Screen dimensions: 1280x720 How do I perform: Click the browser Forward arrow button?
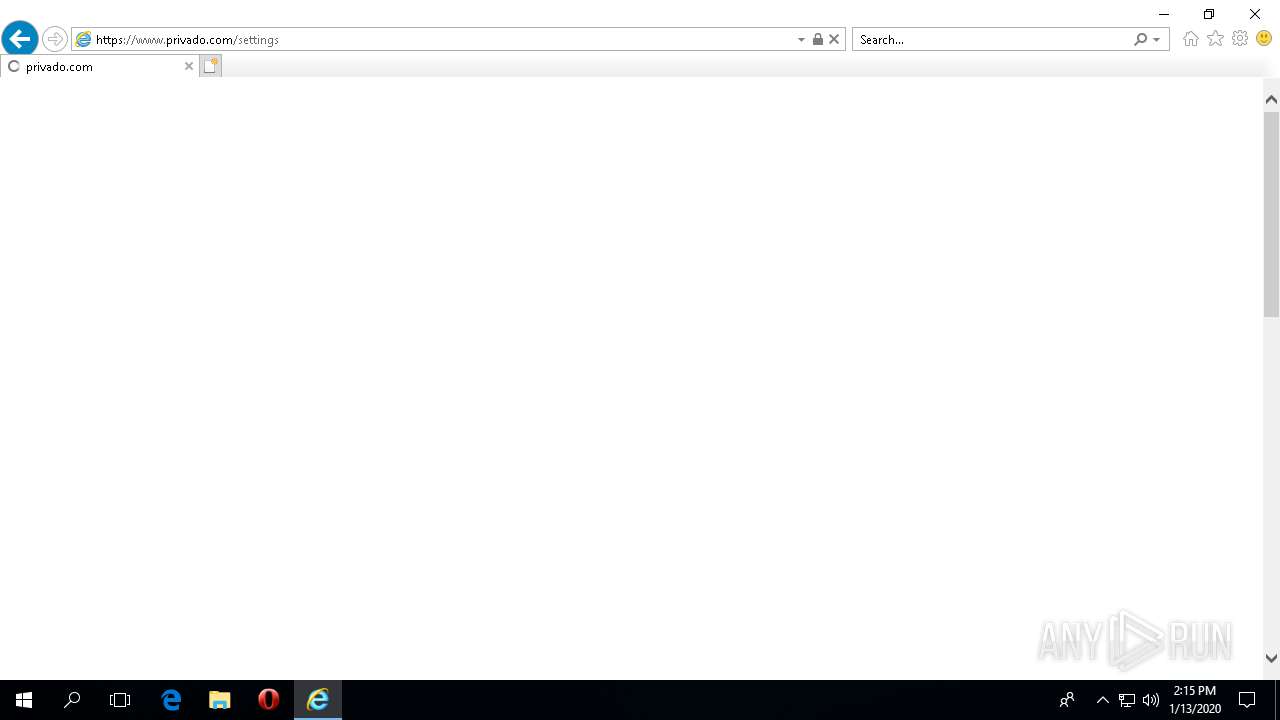point(55,39)
